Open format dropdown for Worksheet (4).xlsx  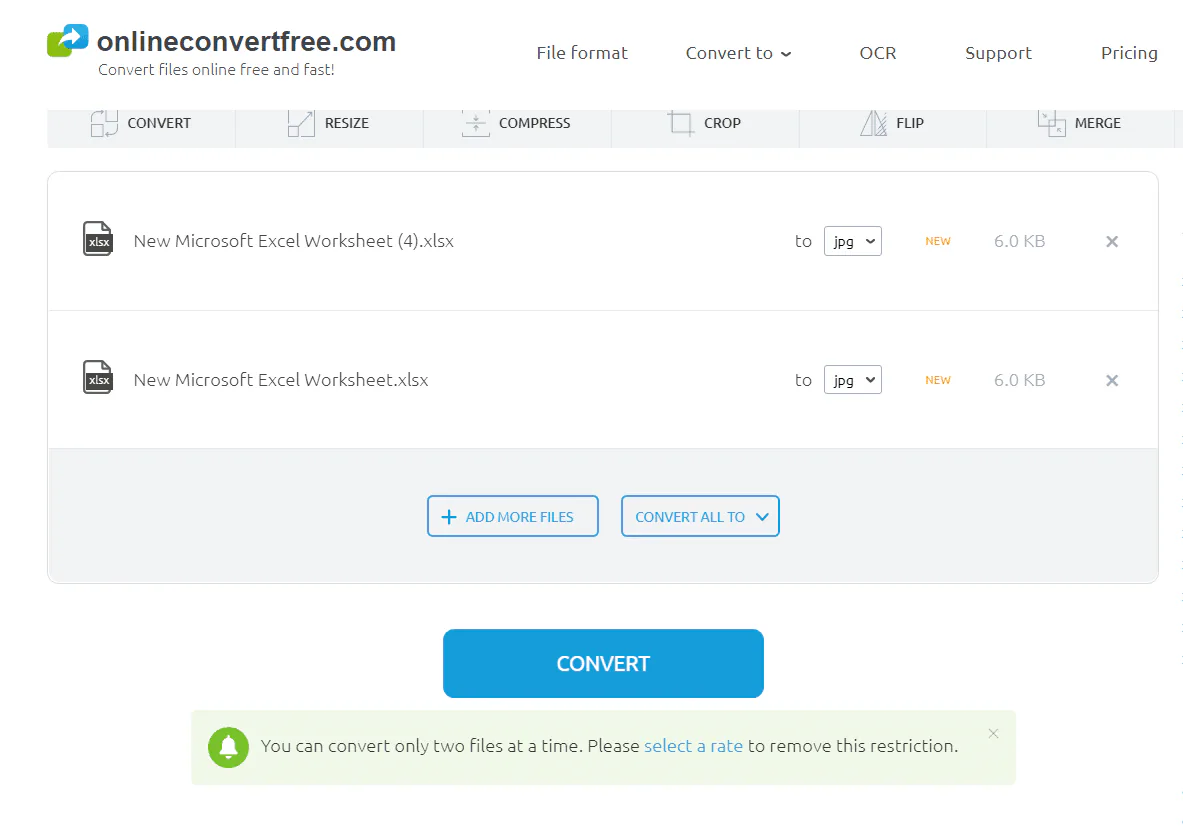click(853, 241)
